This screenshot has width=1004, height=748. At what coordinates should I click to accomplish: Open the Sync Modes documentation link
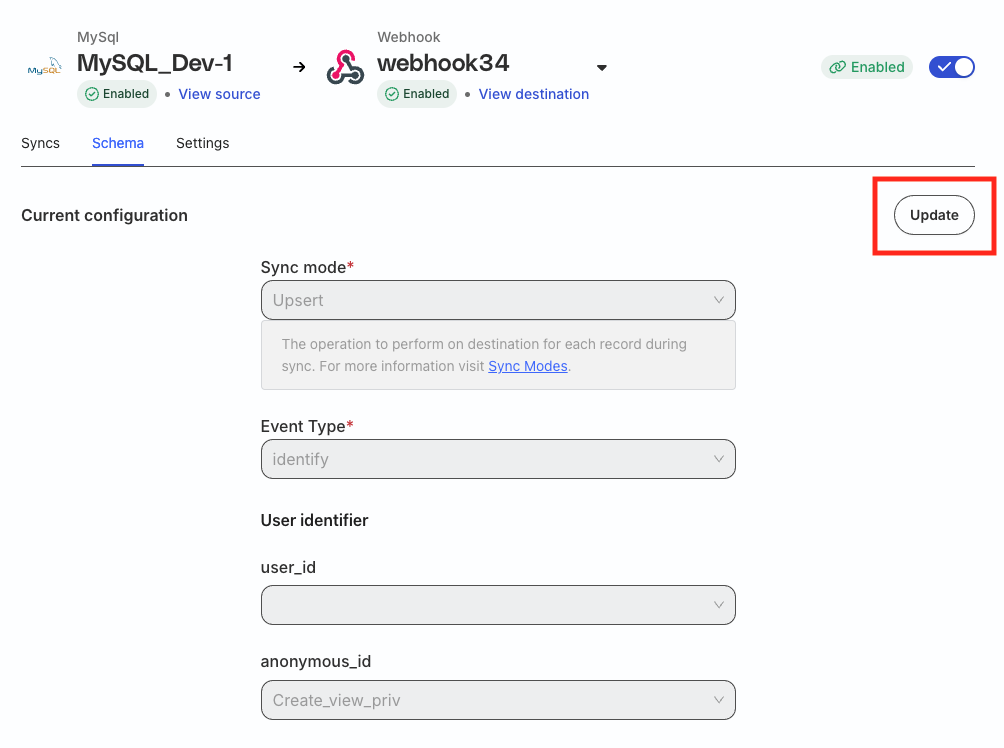coord(528,366)
